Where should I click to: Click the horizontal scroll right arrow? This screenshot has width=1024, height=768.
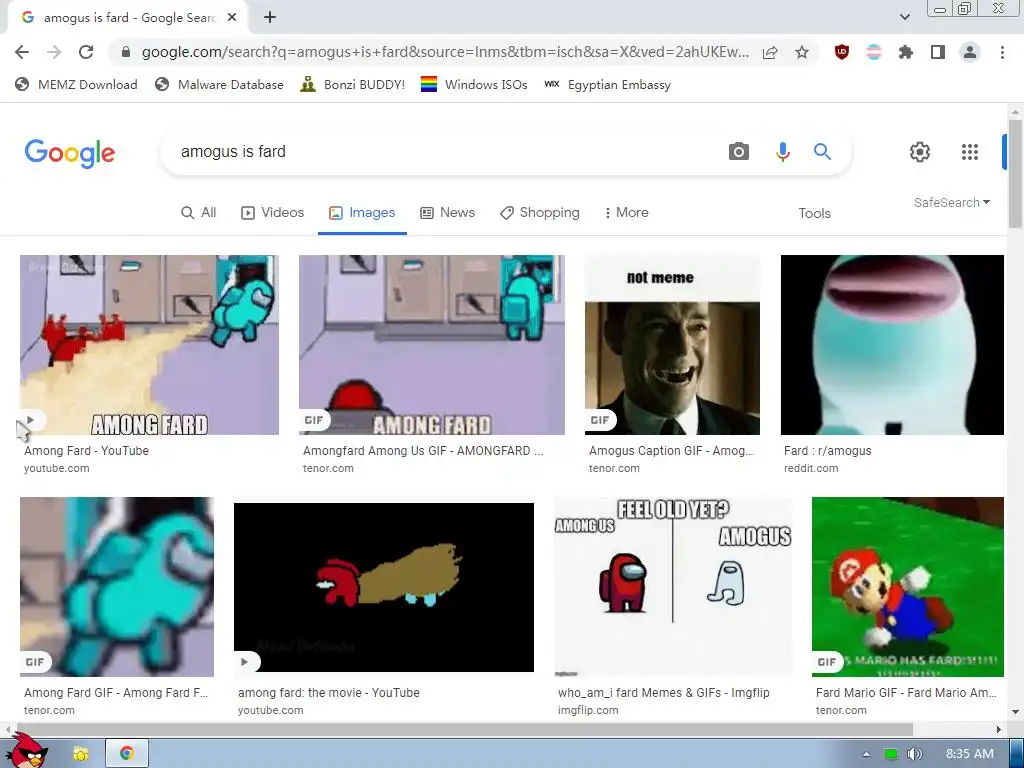click(999, 729)
